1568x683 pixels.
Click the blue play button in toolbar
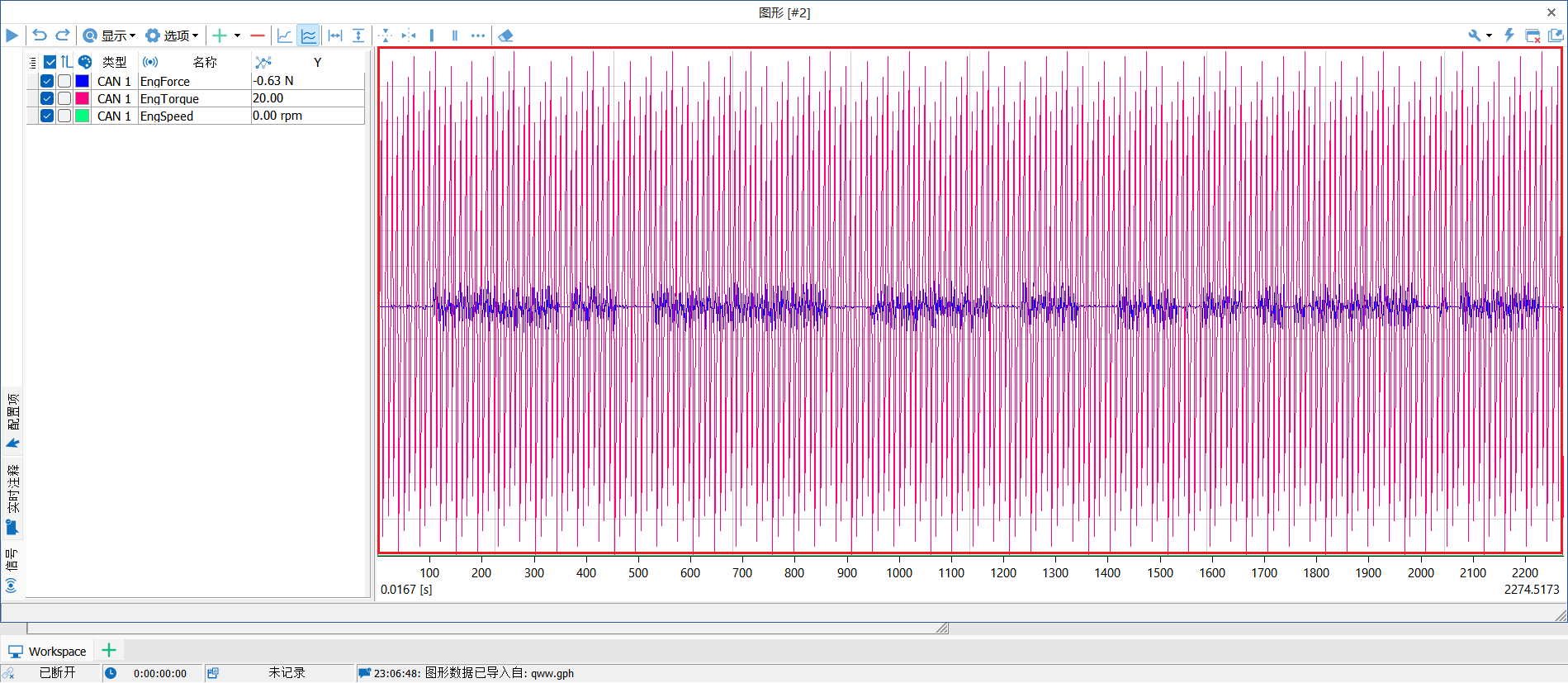(12, 36)
